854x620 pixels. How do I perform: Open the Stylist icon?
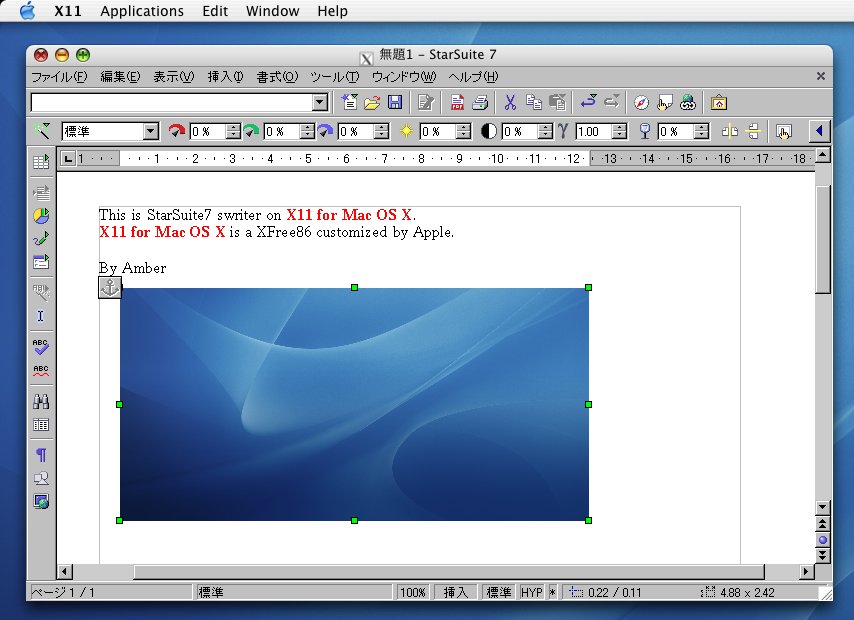tap(664, 102)
